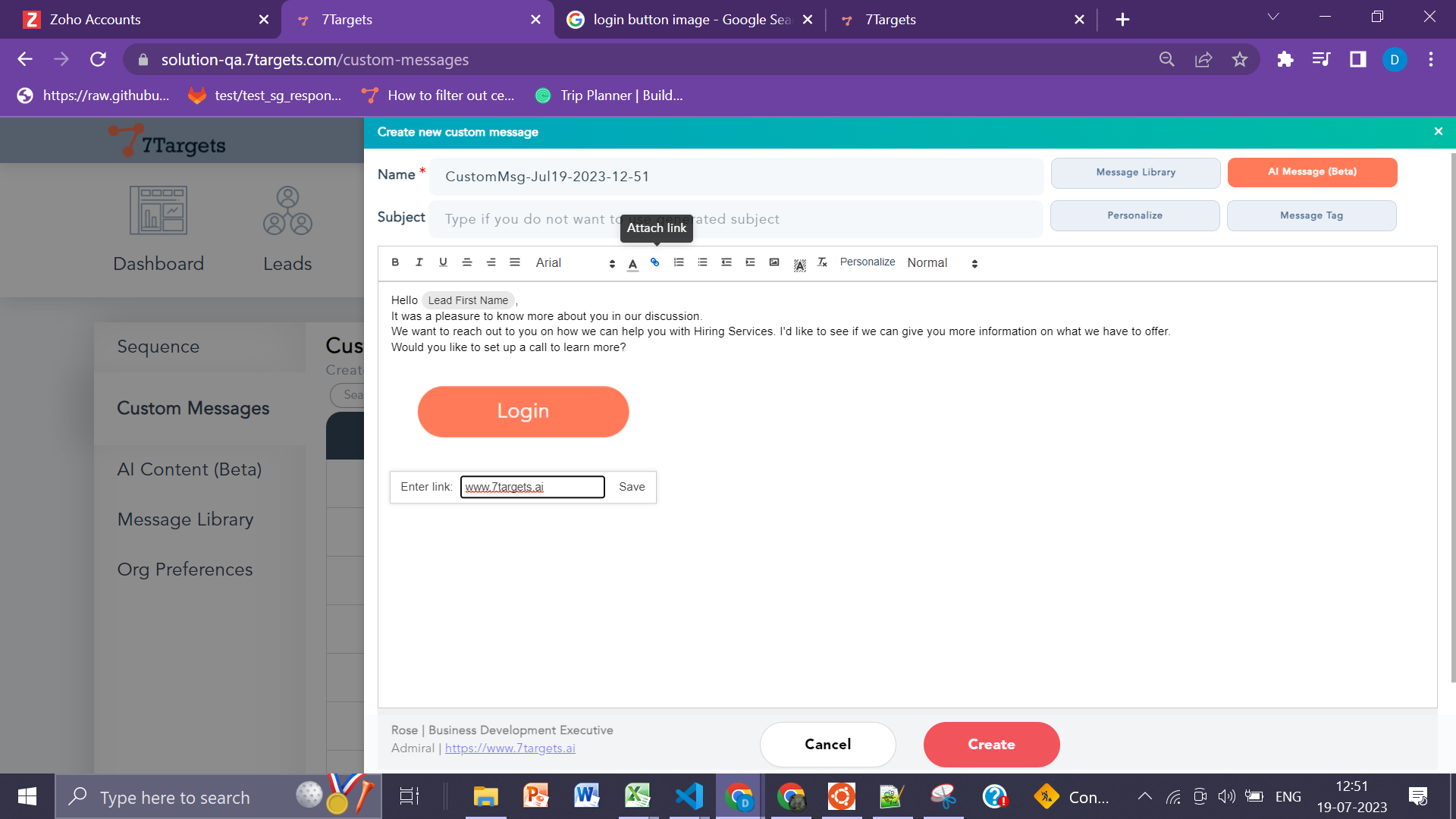Image resolution: width=1456 pixels, height=819 pixels.
Task: Click the Subject input field
Action: coord(736,219)
